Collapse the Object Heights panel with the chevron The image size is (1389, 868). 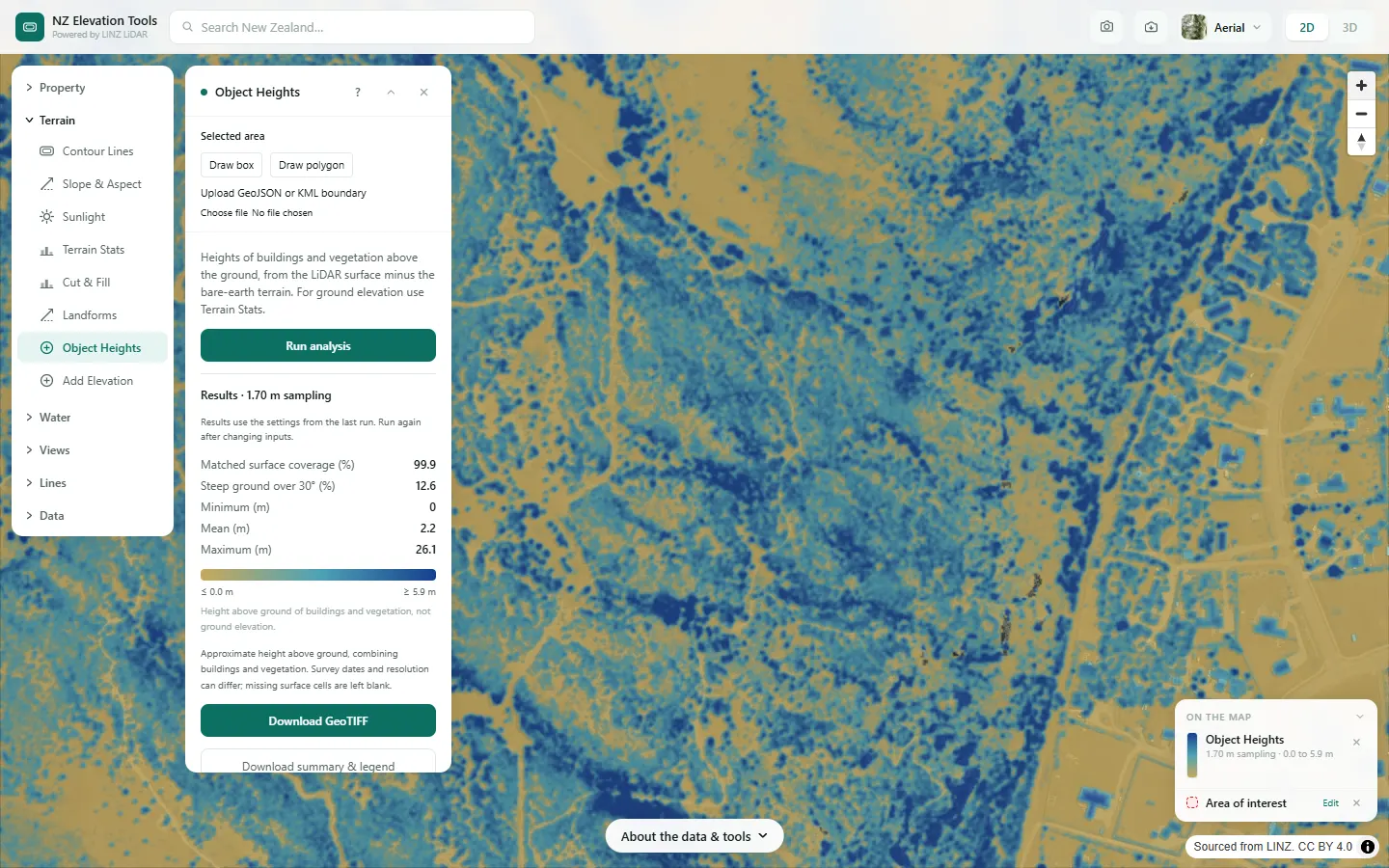pyautogui.click(x=391, y=93)
